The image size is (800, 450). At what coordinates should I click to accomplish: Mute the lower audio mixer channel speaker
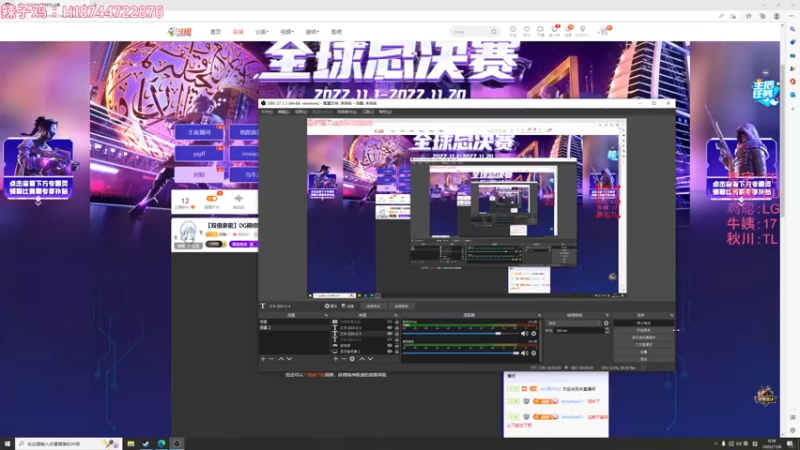[x=524, y=353]
